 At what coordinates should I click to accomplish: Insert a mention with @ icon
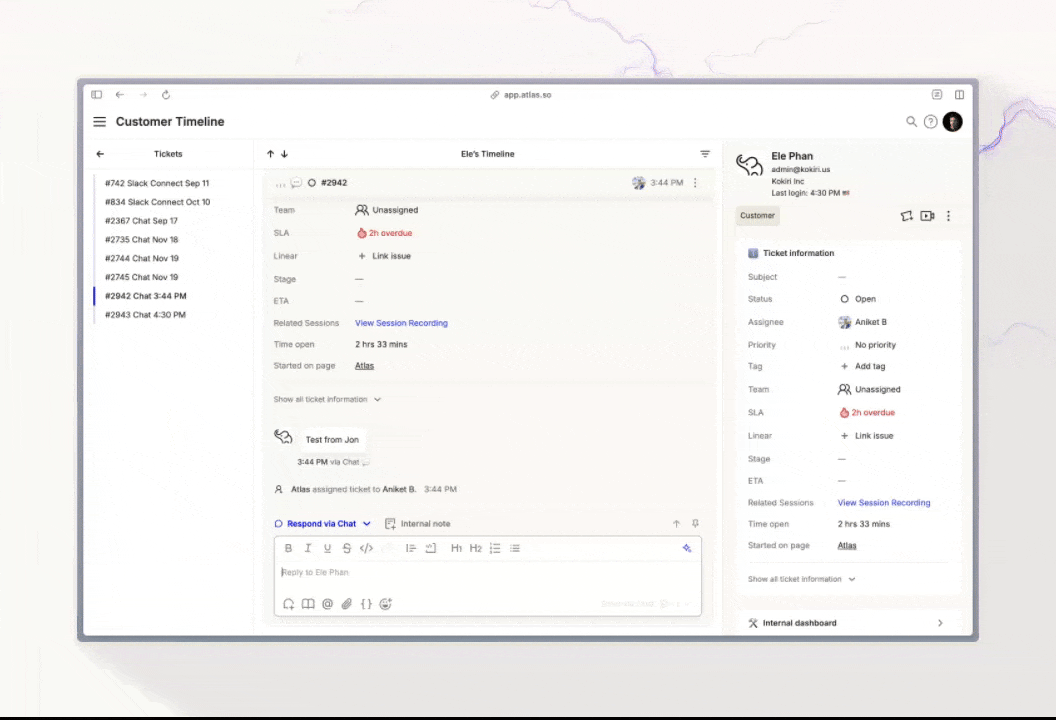(x=327, y=604)
